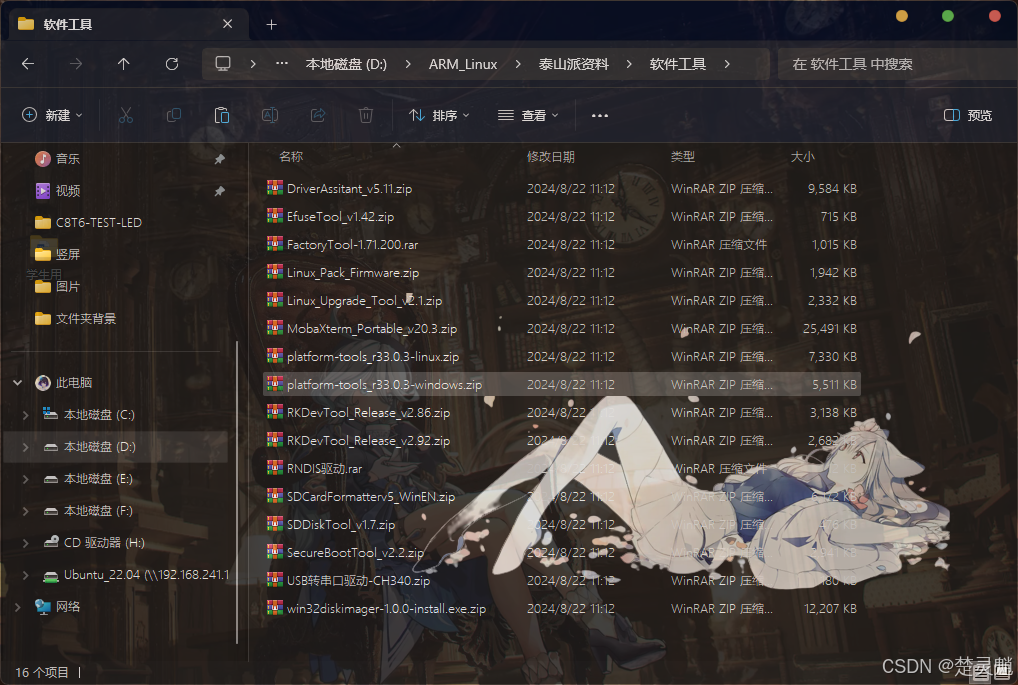Expand chevron after ARM_Linux breadcrumb
Screen dimensions: 1018x685
(518, 64)
